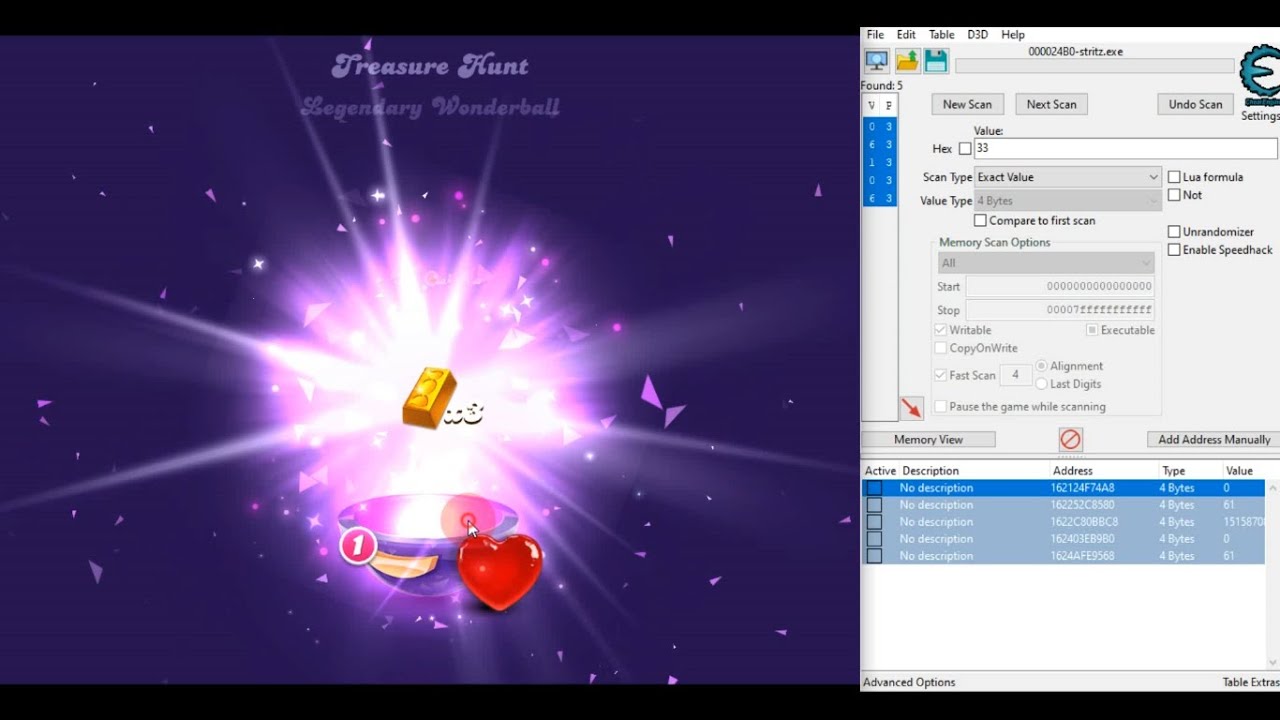Activate checkbox for address 1624AFE9568
This screenshot has width=1280, height=720.
tap(874, 556)
